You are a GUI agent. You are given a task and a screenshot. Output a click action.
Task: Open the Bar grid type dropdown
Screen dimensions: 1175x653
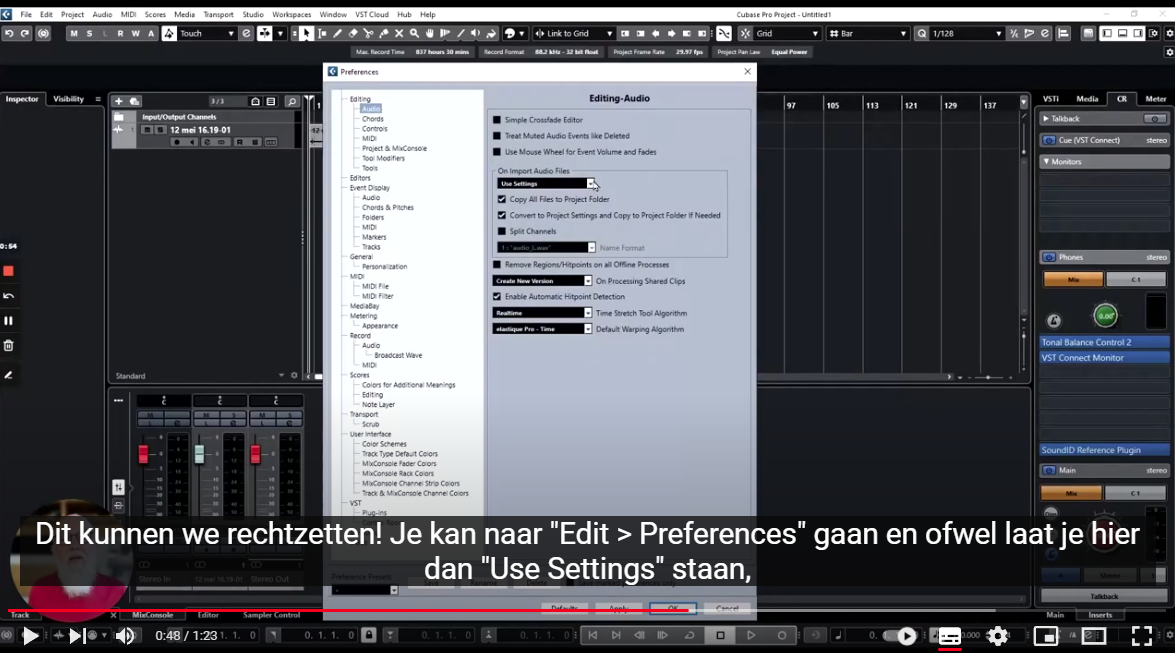click(x=868, y=33)
